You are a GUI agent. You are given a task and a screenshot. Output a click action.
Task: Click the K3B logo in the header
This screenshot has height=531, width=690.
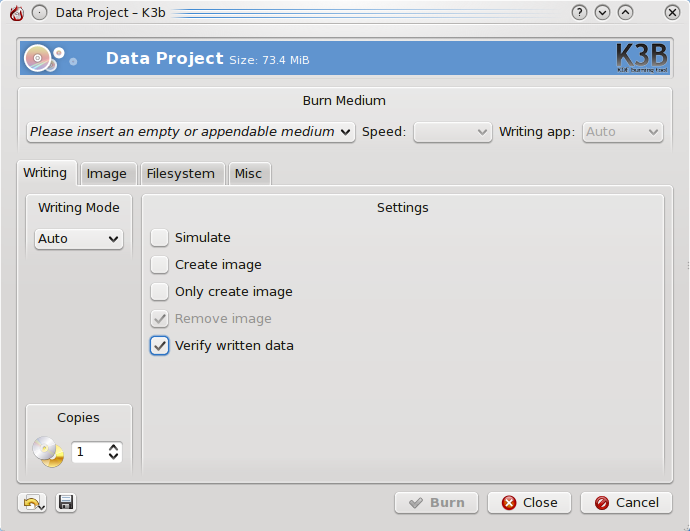641,58
